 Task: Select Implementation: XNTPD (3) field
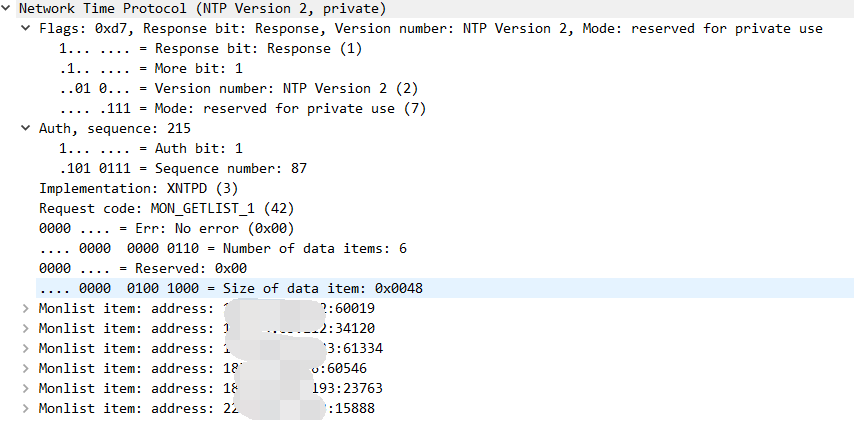pos(122,188)
